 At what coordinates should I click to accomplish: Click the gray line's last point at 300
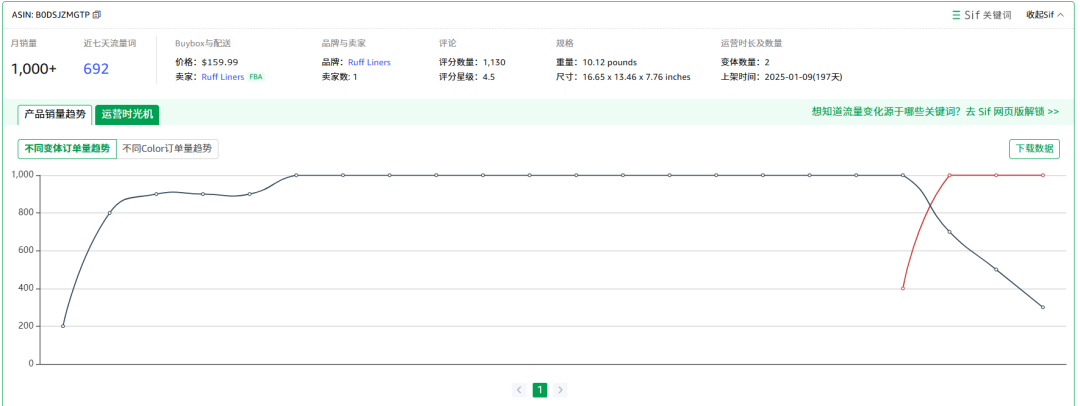(1043, 307)
